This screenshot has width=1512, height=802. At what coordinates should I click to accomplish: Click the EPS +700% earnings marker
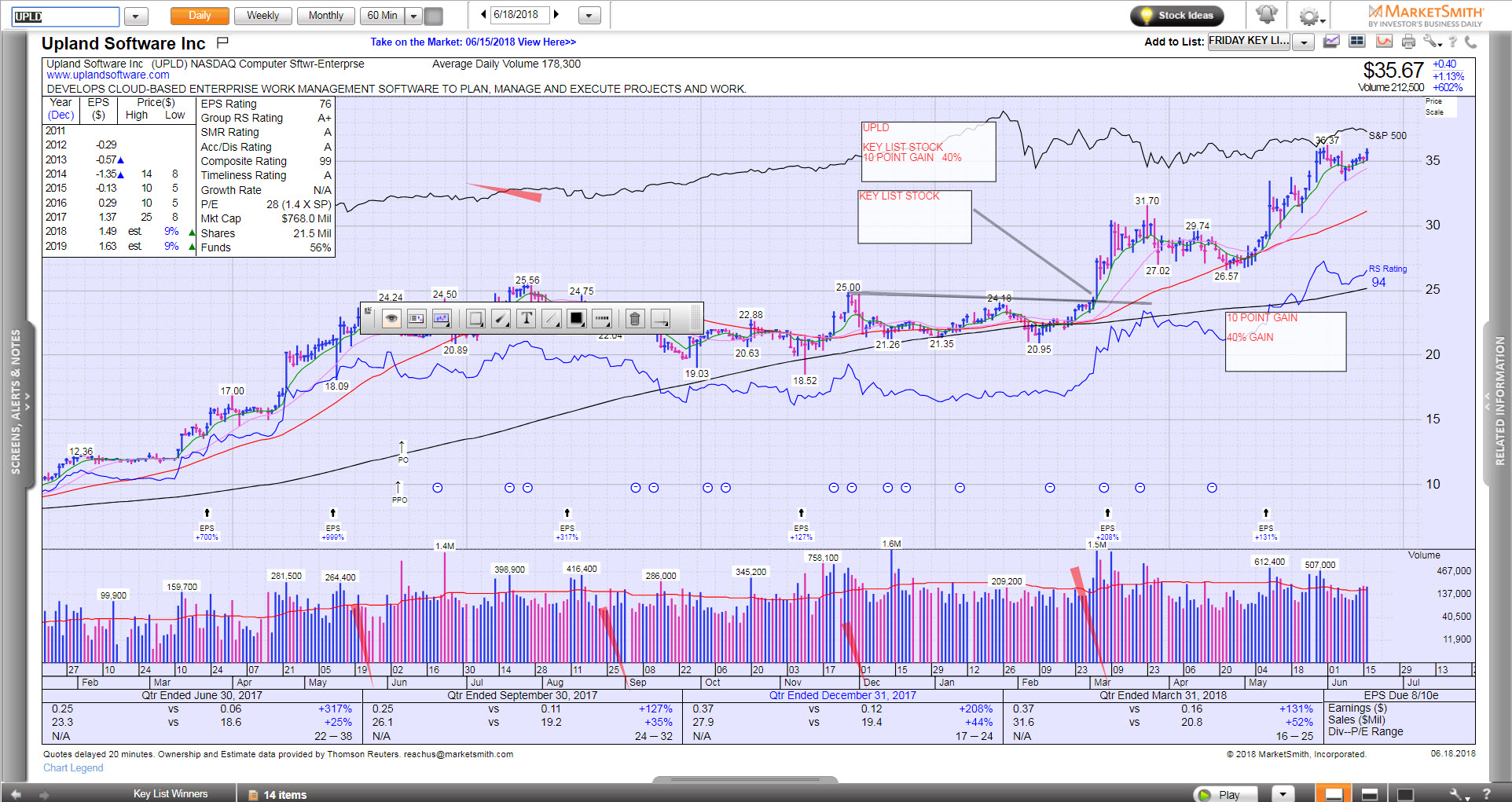pyautogui.click(x=207, y=526)
